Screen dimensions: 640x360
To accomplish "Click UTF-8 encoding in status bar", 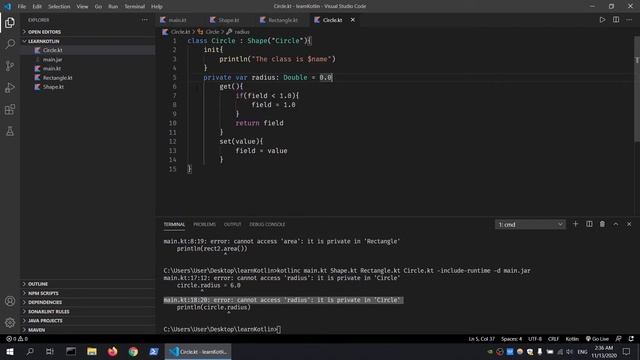I will tap(535, 339).
